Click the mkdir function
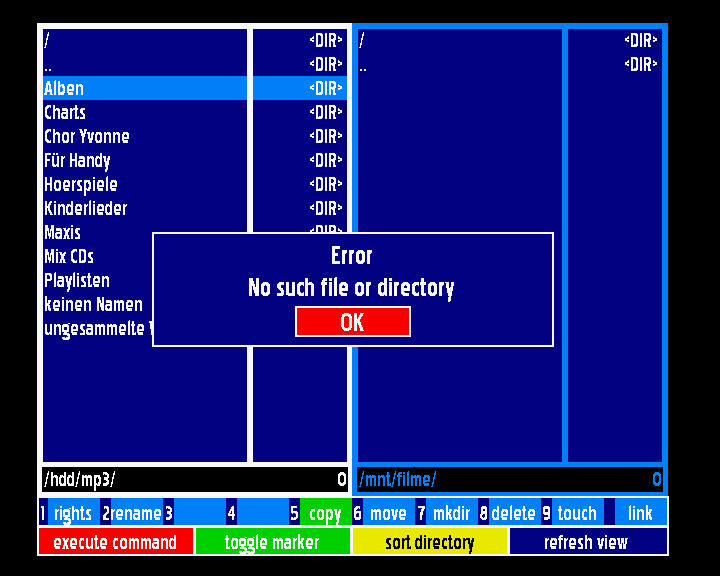Viewport: 720px width, 576px height. click(451, 513)
